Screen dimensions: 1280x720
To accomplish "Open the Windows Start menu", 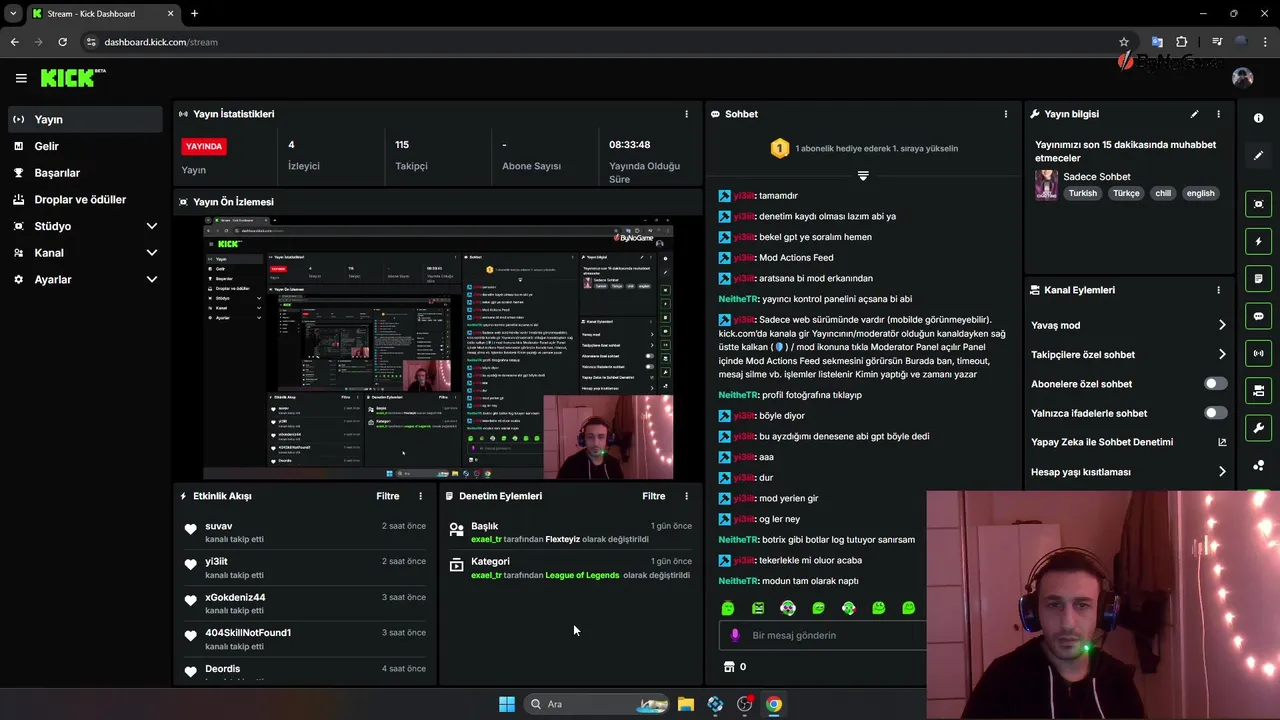I will [507, 704].
